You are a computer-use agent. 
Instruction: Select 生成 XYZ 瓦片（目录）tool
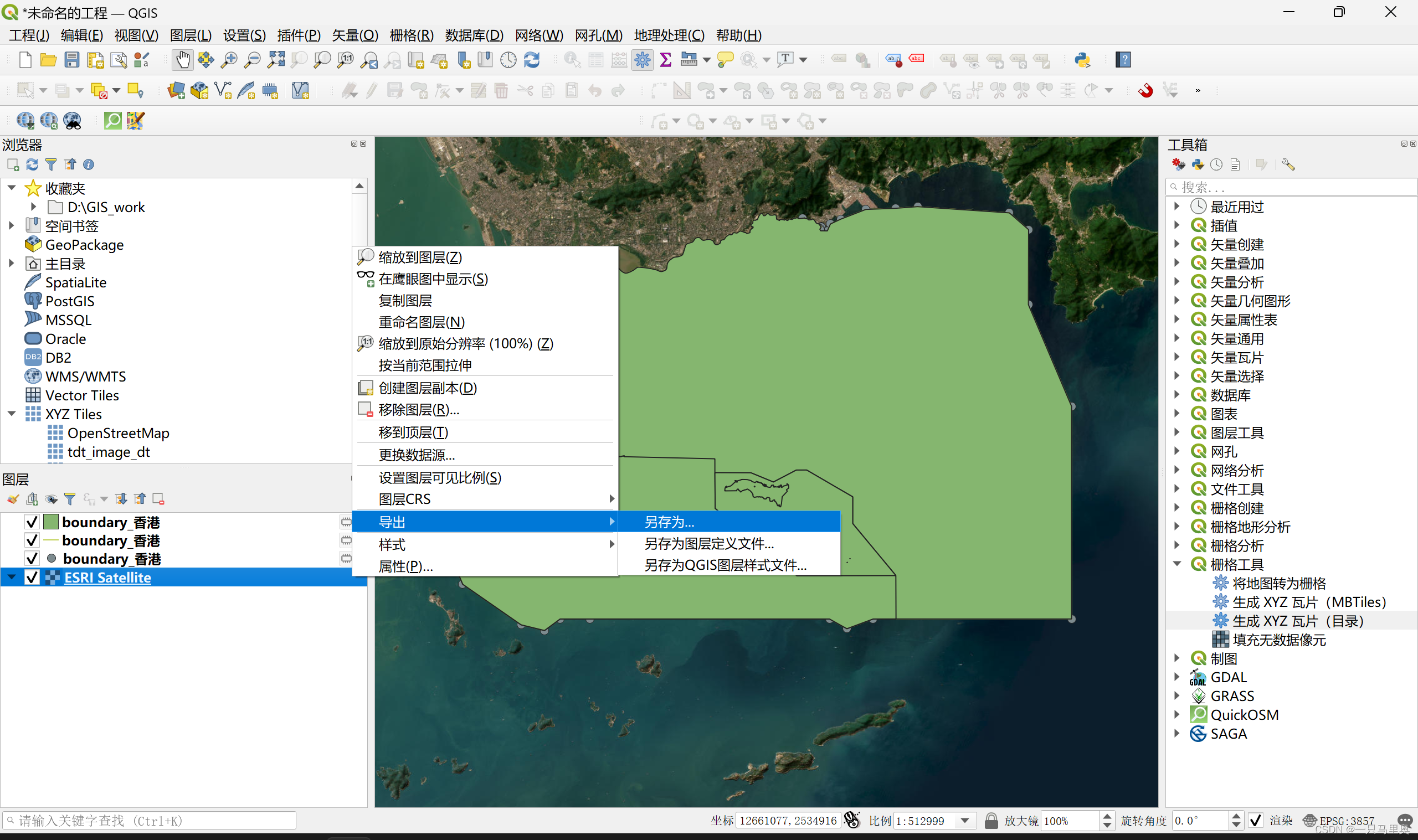[1297, 621]
